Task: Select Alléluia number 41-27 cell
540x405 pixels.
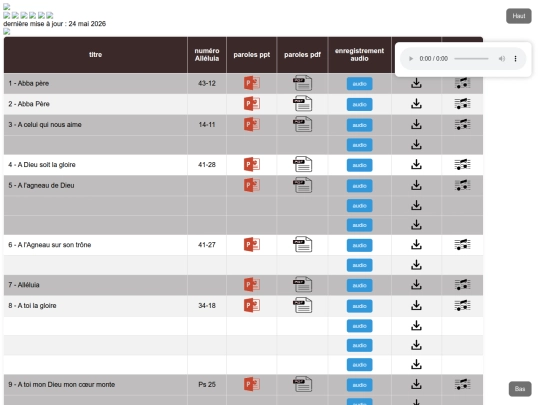Action: tap(207, 245)
